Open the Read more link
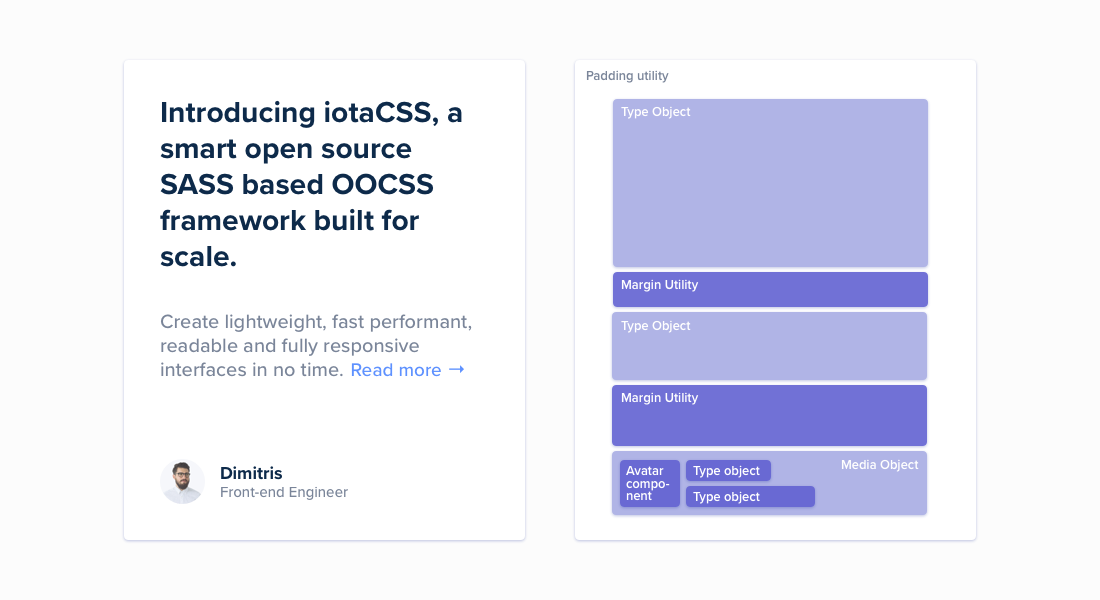Screen dimensions: 1100x600 point(396,370)
